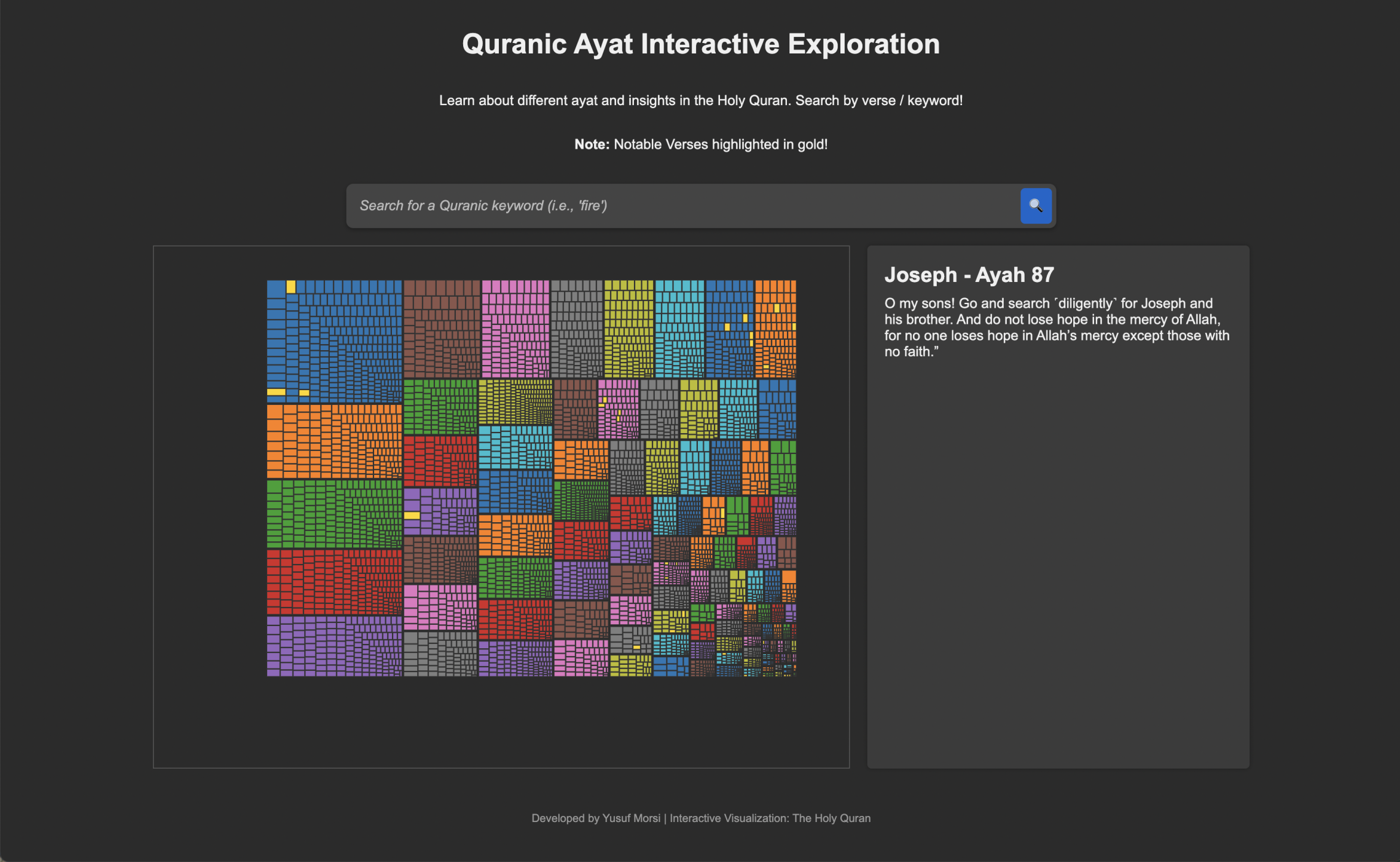The image size is (1400, 862).
Task: Select gold cell in the middle-column purple block
Action: click(412, 515)
